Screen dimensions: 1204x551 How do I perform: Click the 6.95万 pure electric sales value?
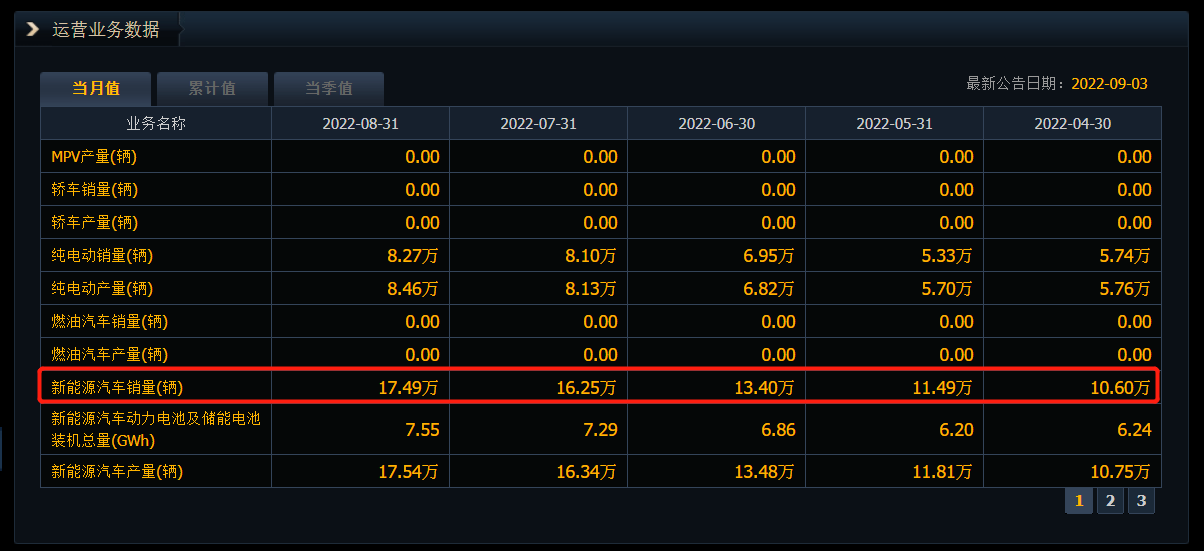click(x=769, y=256)
